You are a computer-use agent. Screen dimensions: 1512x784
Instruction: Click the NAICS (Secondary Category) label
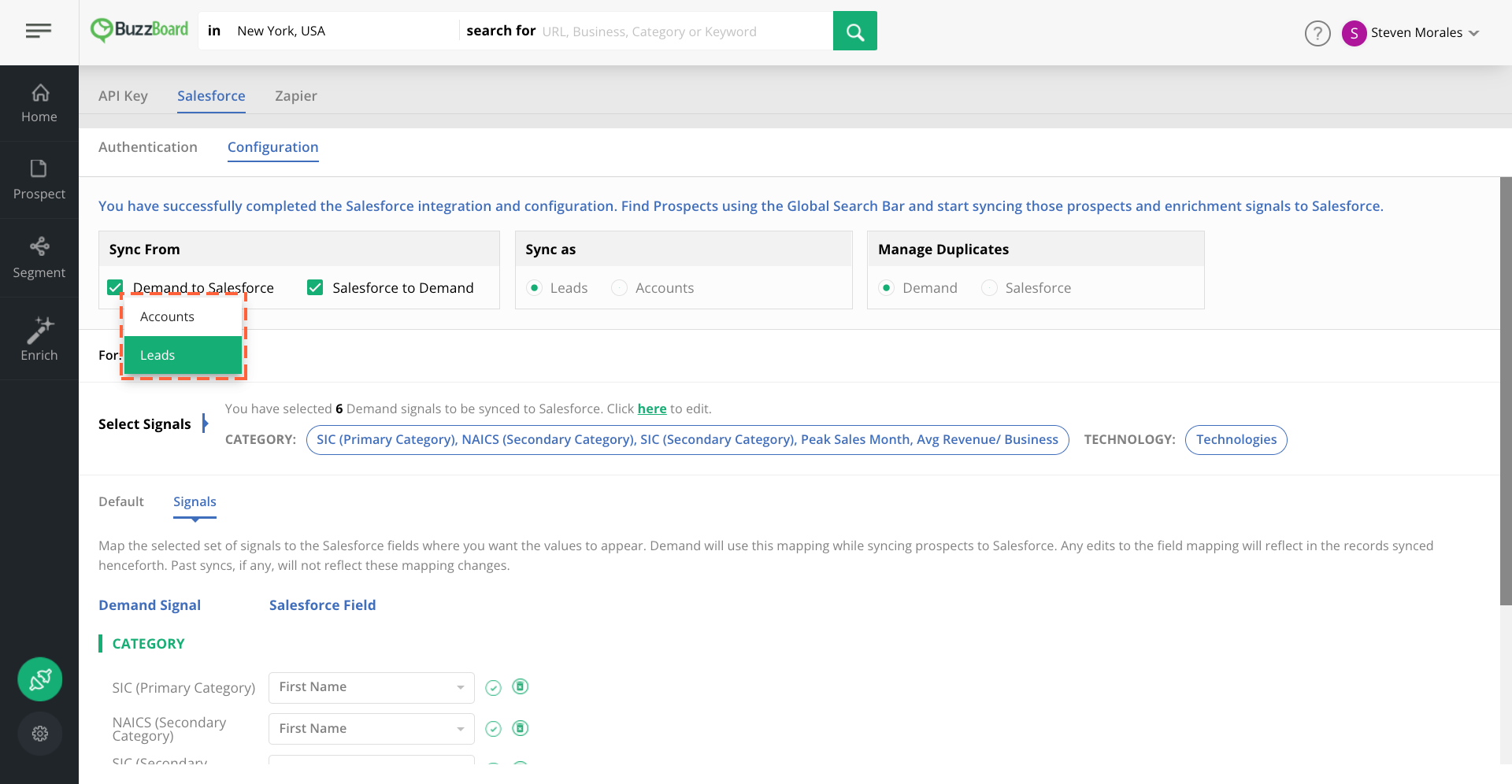pyautogui.click(x=169, y=729)
